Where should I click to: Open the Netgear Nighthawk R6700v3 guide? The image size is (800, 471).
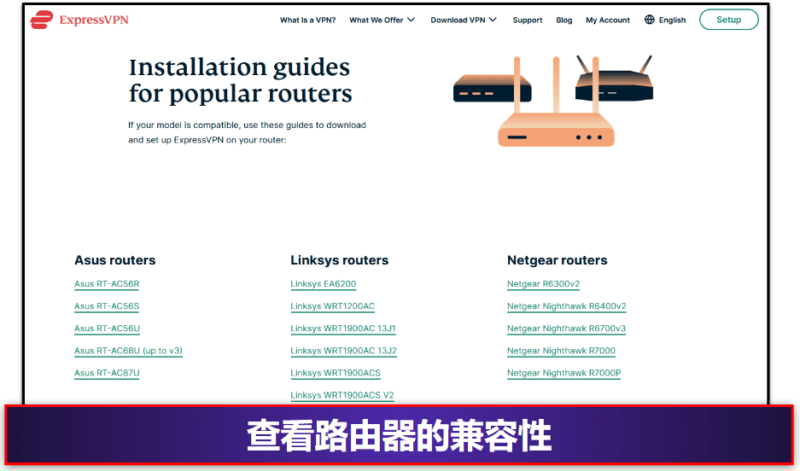click(x=566, y=329)
